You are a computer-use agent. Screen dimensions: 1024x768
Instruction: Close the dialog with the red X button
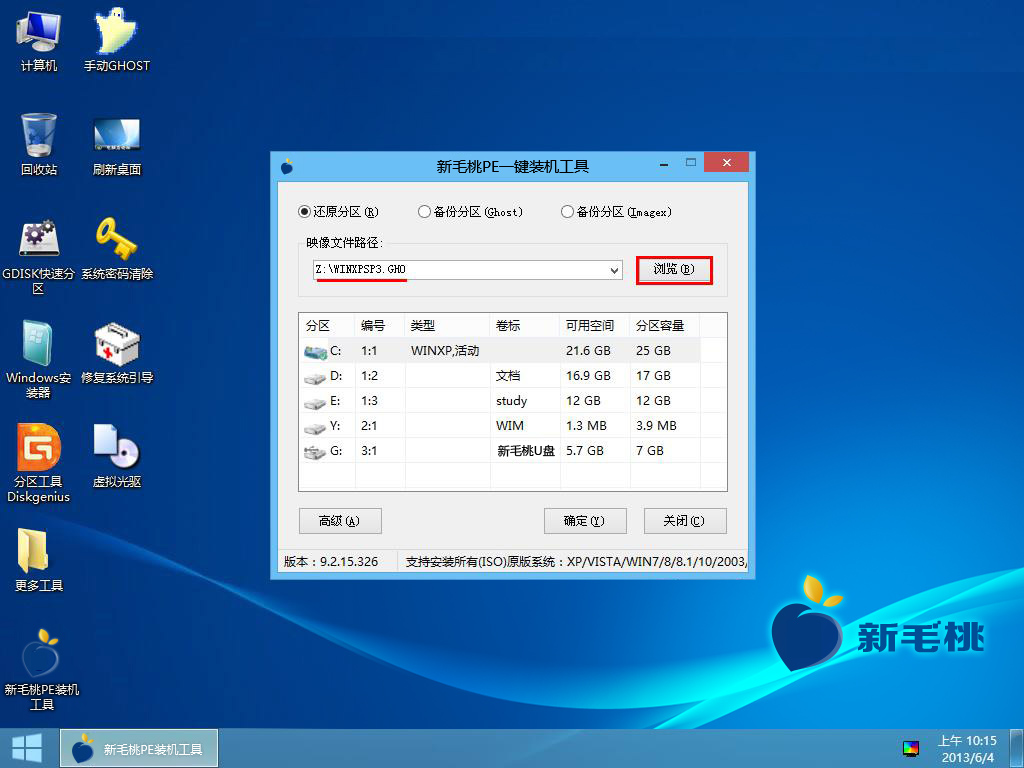726,163
